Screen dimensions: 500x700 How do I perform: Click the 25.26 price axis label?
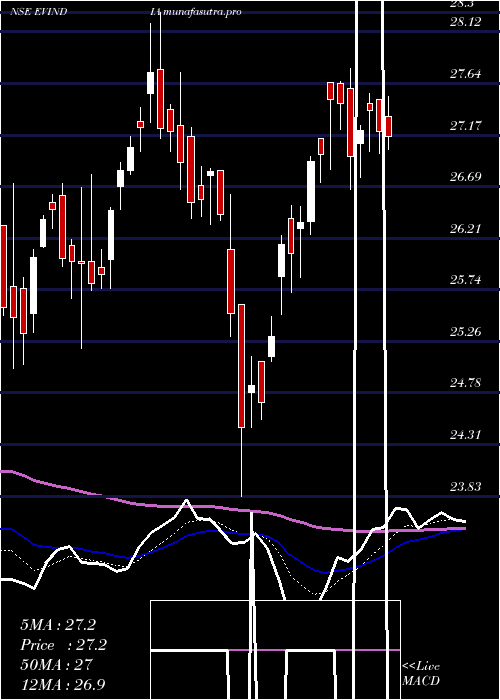click(466, 332)
